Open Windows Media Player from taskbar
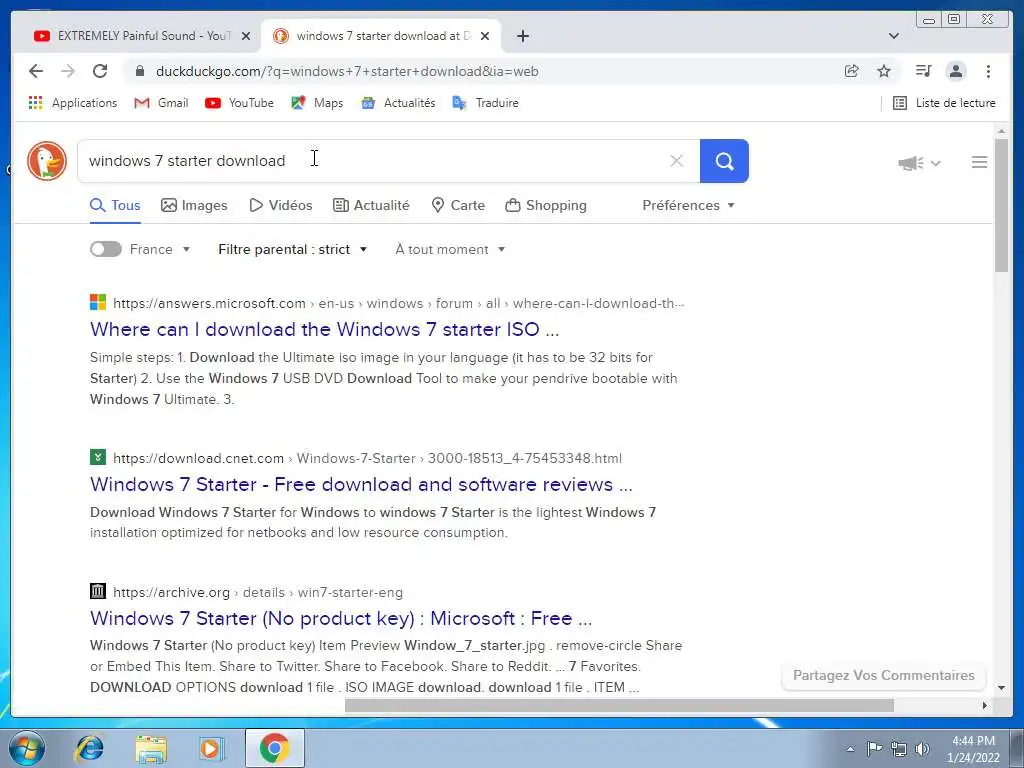Image resolution: width=1024 pixels, height=768 pixels. coord(212,748)
